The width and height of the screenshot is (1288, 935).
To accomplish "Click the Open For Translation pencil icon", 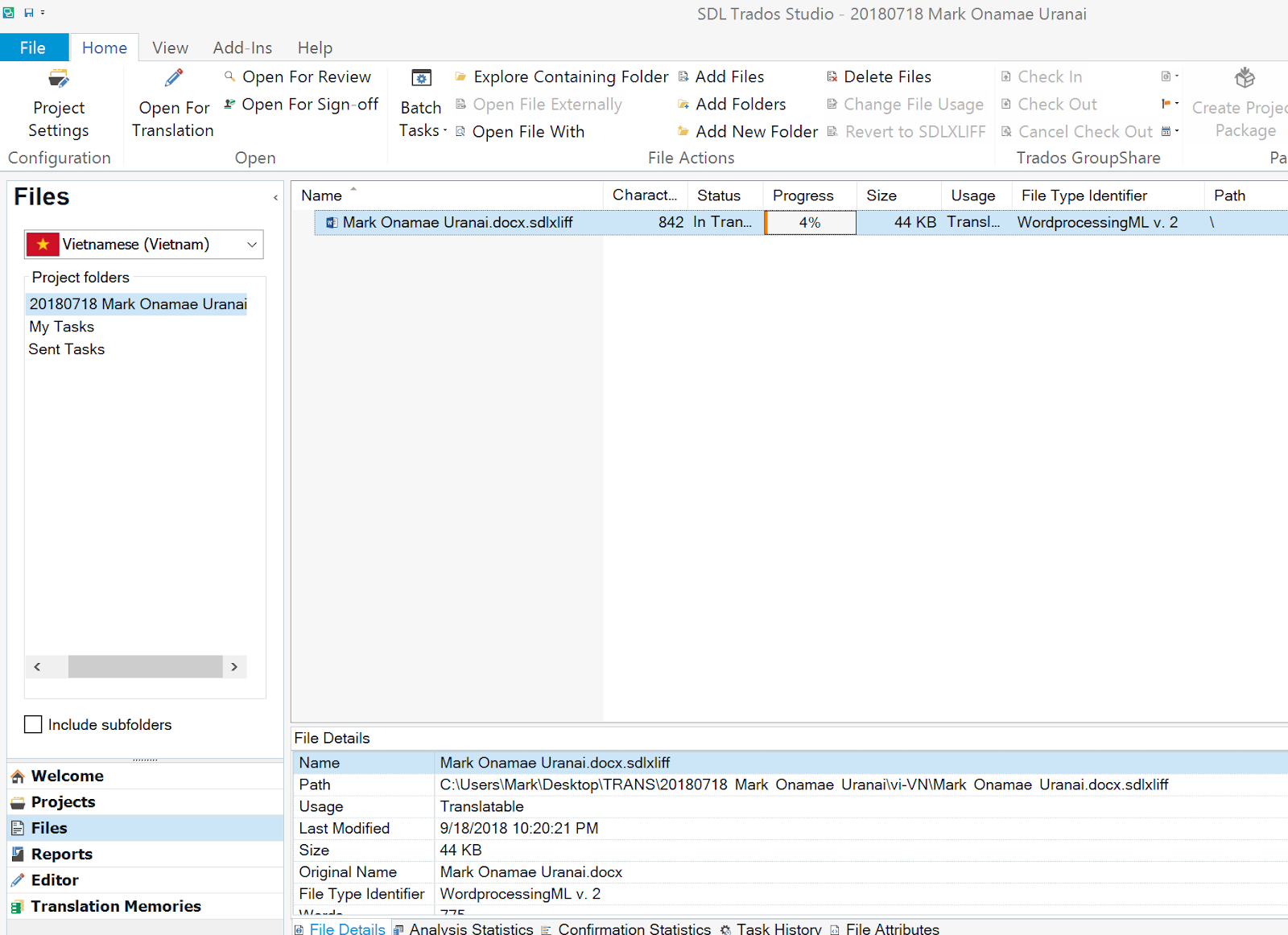I will [x=174, y=78].
